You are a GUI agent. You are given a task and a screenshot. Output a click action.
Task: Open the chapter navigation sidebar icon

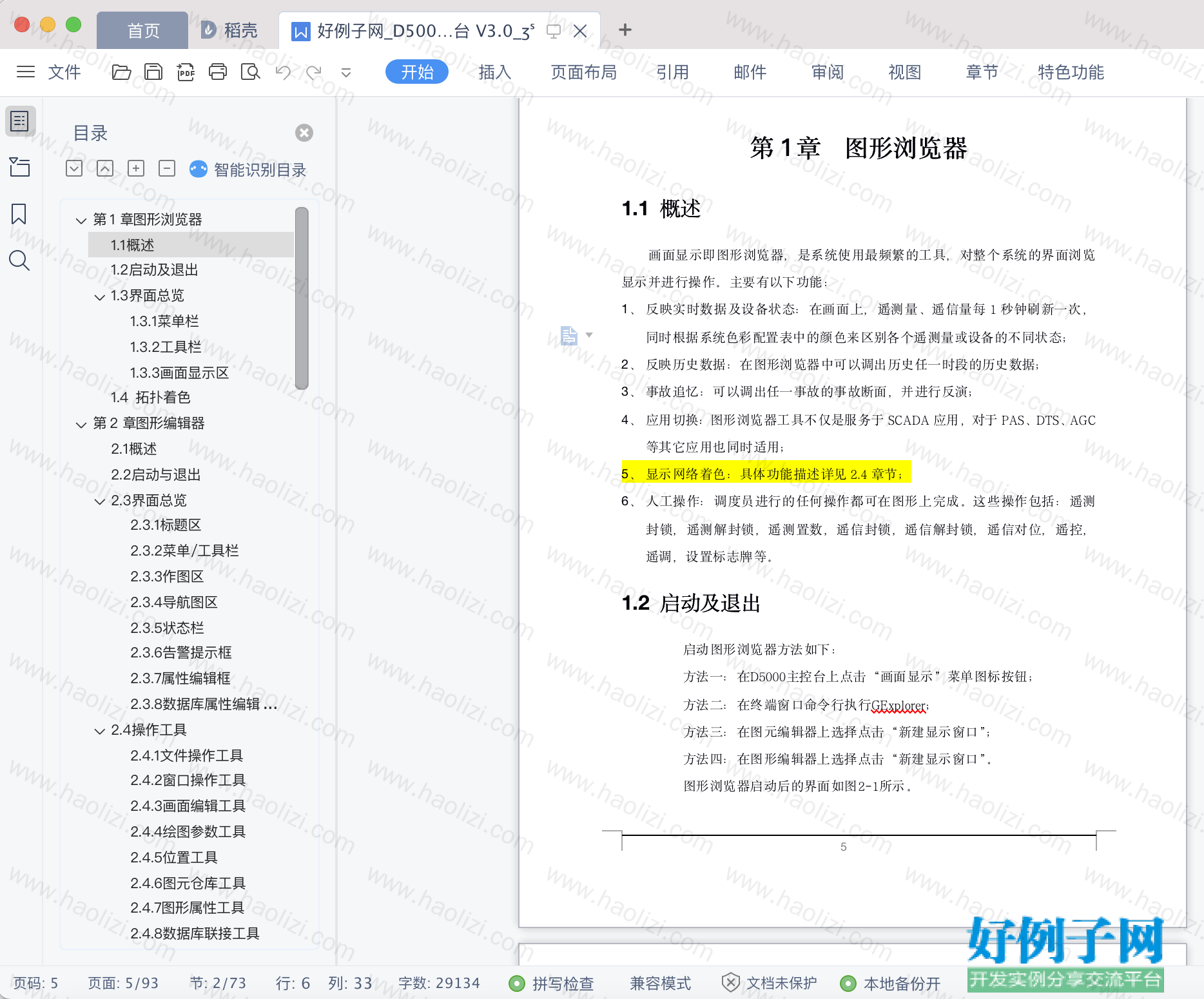tap(20, 167)
